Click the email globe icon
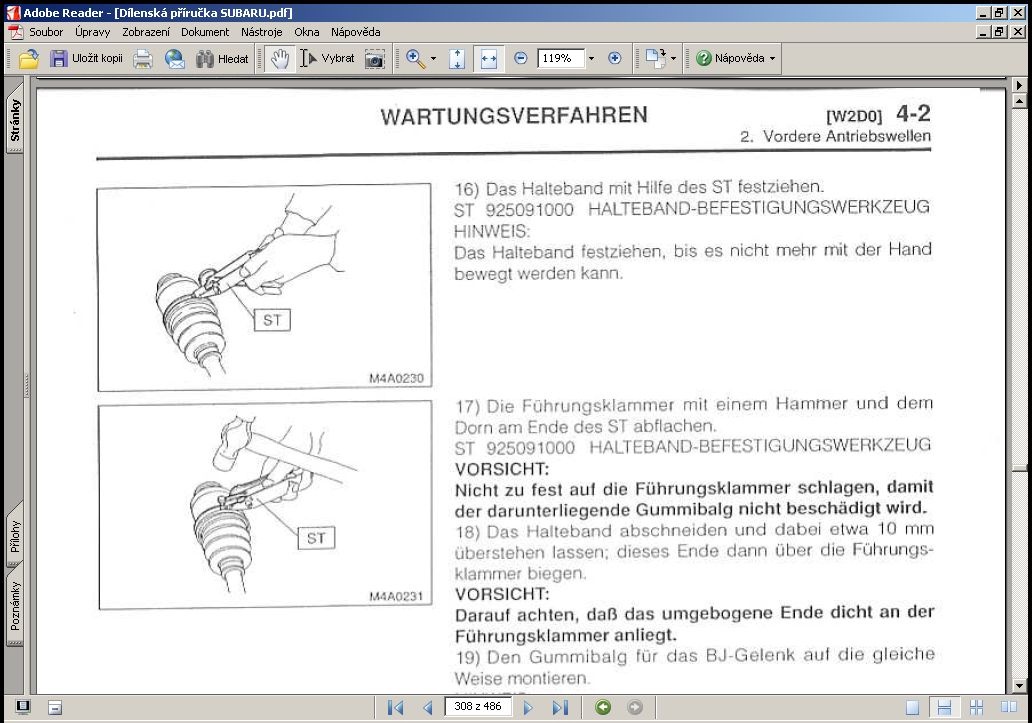The image size is (1032, 723). (x=174, y=59)
